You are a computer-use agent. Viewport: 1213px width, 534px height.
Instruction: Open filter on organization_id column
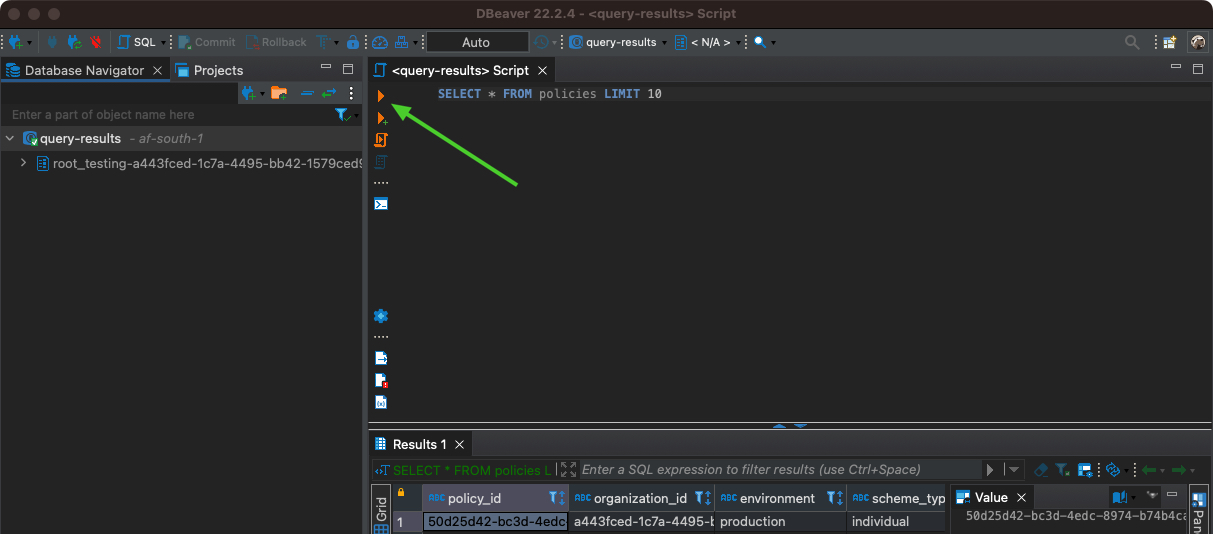[698, 498]
